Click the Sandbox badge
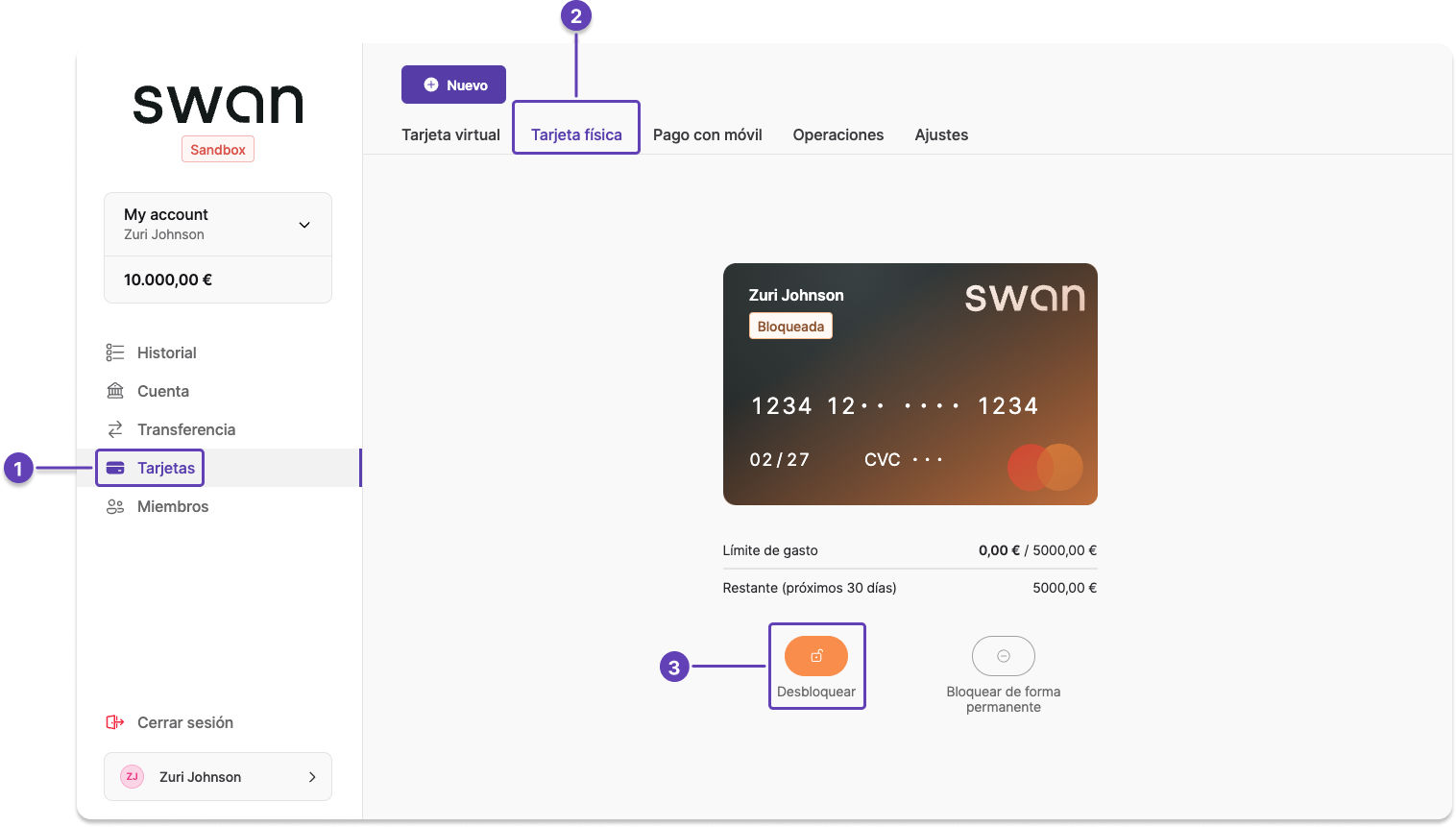Image resolution: width=1456 pixels, height=827 pixels. [x=218, y=150]
